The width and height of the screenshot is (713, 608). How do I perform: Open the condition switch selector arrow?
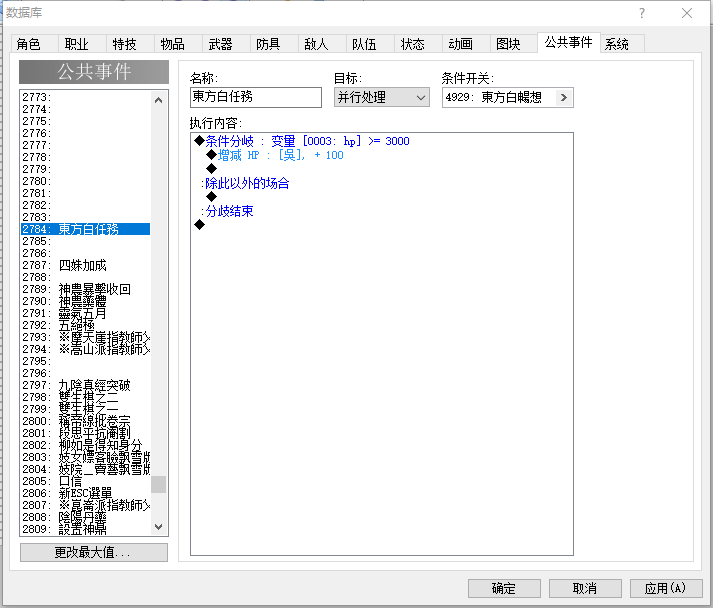tap(564, 97)
